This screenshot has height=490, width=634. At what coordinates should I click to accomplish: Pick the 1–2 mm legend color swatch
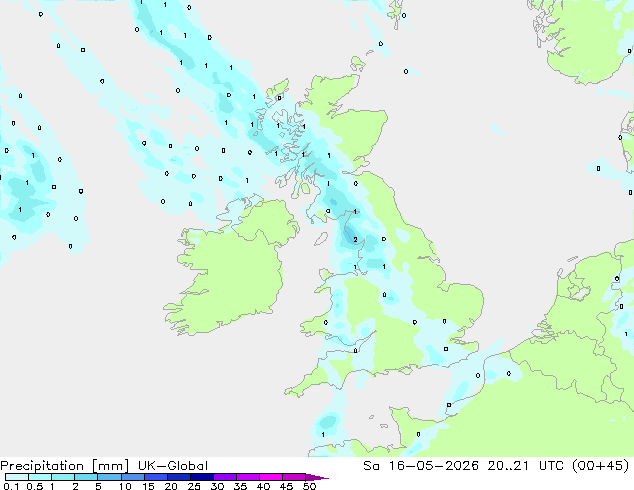click(x=63, y=477)
